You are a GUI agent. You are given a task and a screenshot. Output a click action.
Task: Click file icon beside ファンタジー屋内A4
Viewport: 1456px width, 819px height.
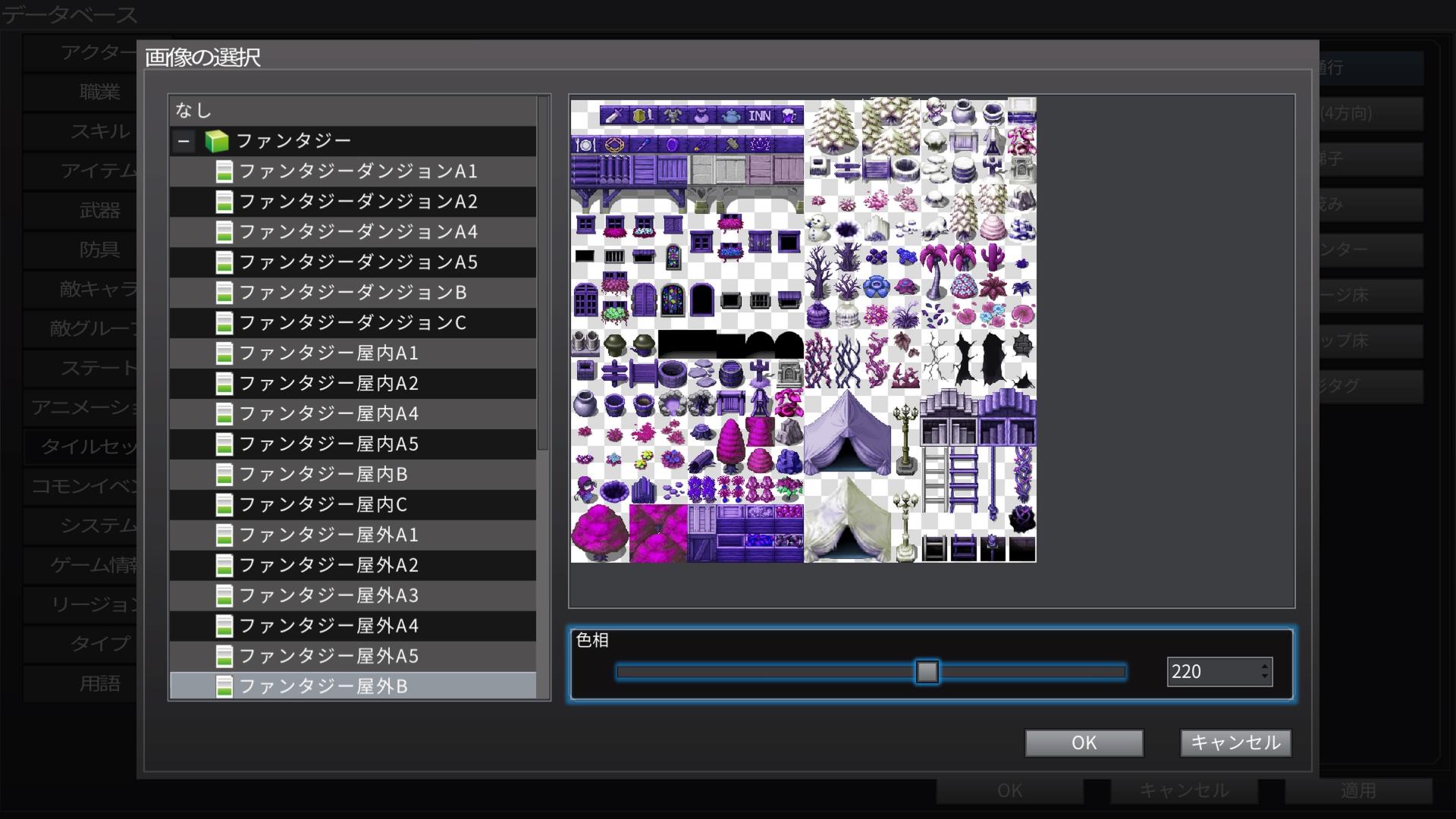224,414
